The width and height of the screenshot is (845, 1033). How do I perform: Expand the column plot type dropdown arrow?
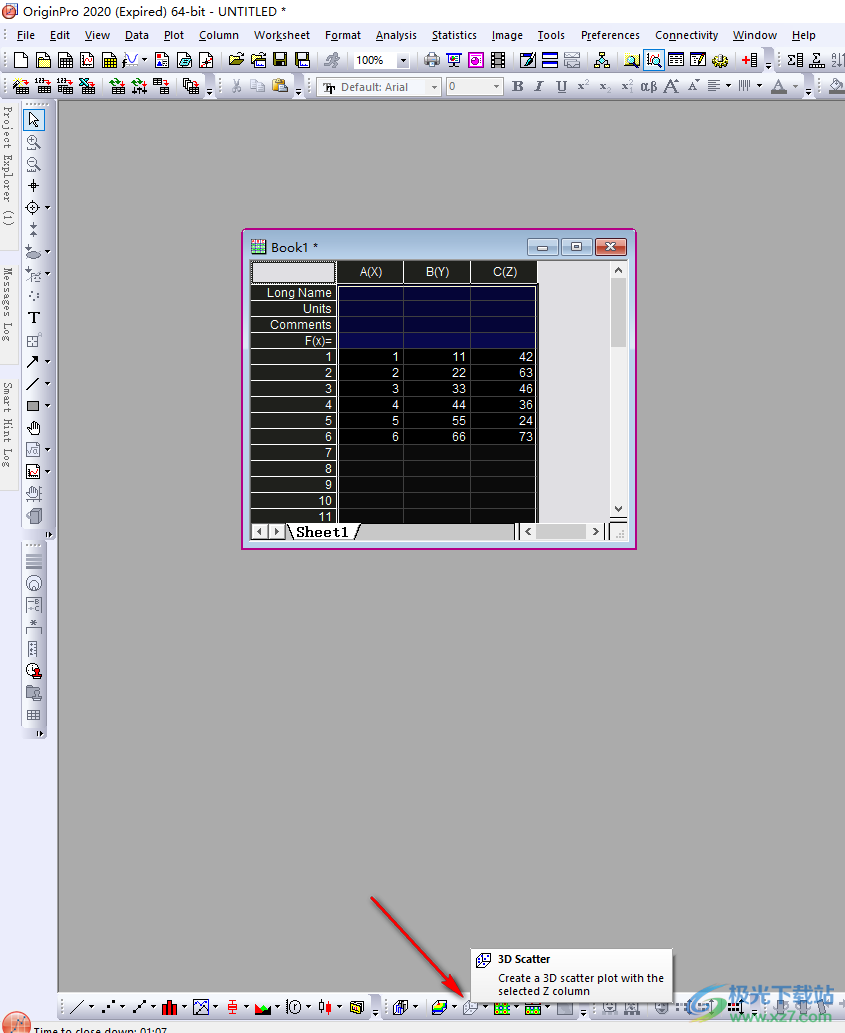click(184, 1007)
